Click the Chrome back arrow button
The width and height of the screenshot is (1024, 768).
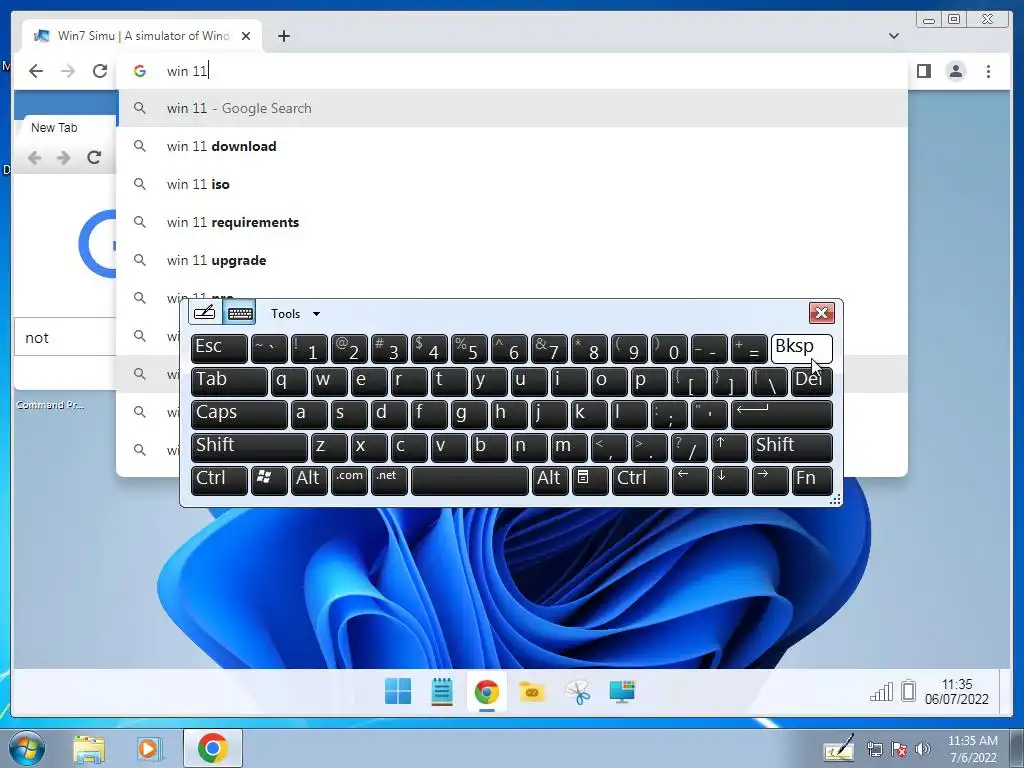(x=36, y=71)
